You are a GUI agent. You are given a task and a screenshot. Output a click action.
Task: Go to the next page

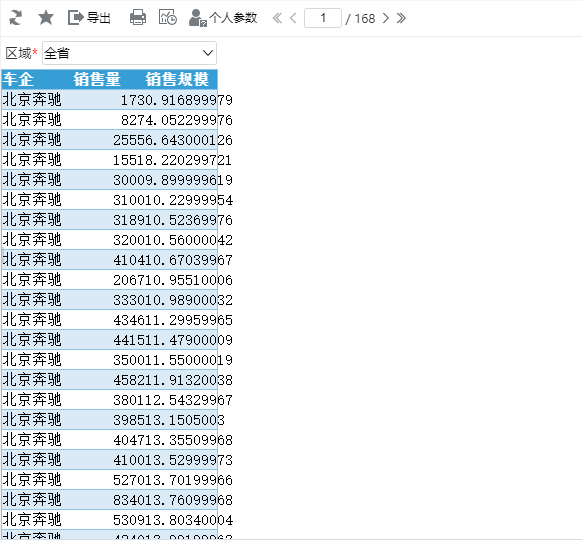386,18
